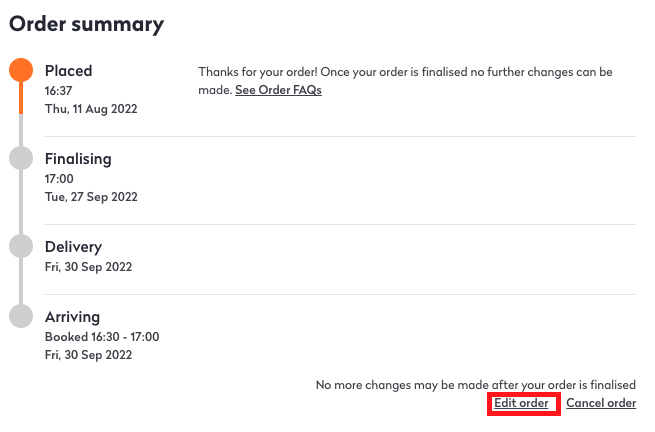Click the Order summary heading

tap(86, 25)
